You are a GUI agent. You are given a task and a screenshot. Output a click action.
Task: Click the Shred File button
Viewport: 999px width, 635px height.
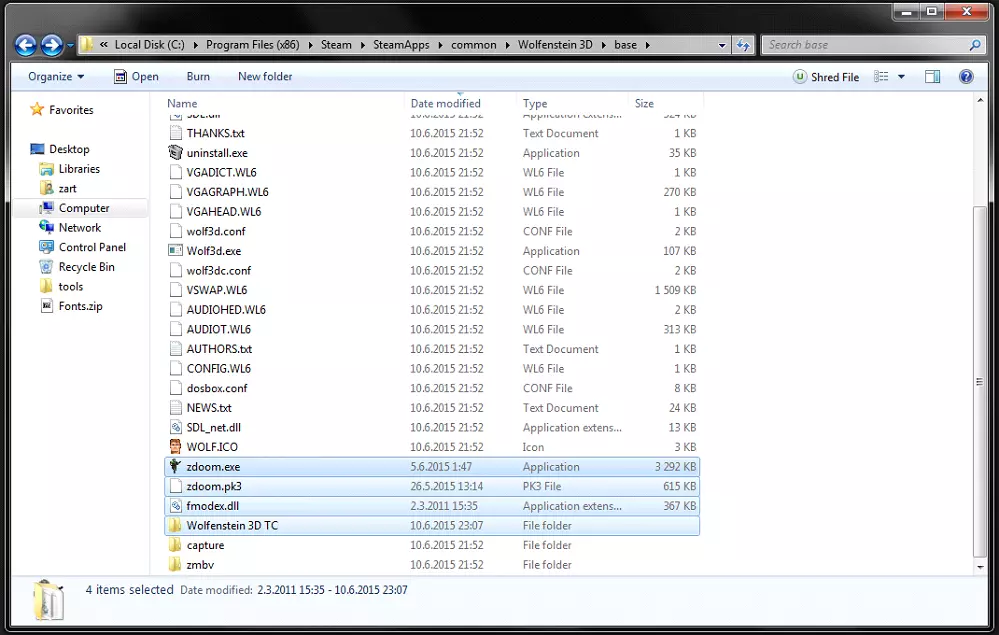pyautogui.click(x=826, y=77)
